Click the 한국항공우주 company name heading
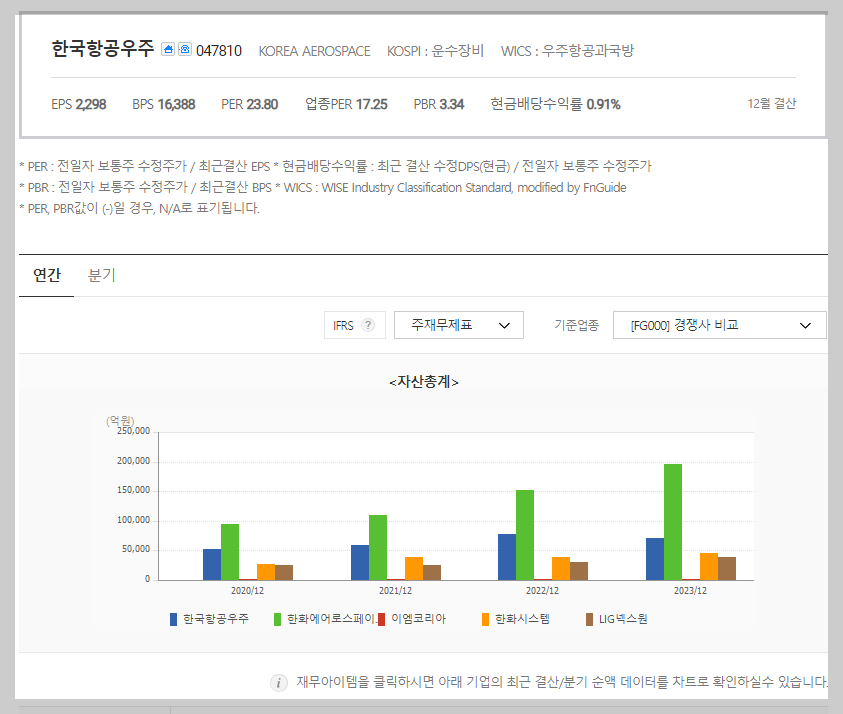Viewport: 843px width, 714px height. tap(103, 49)
